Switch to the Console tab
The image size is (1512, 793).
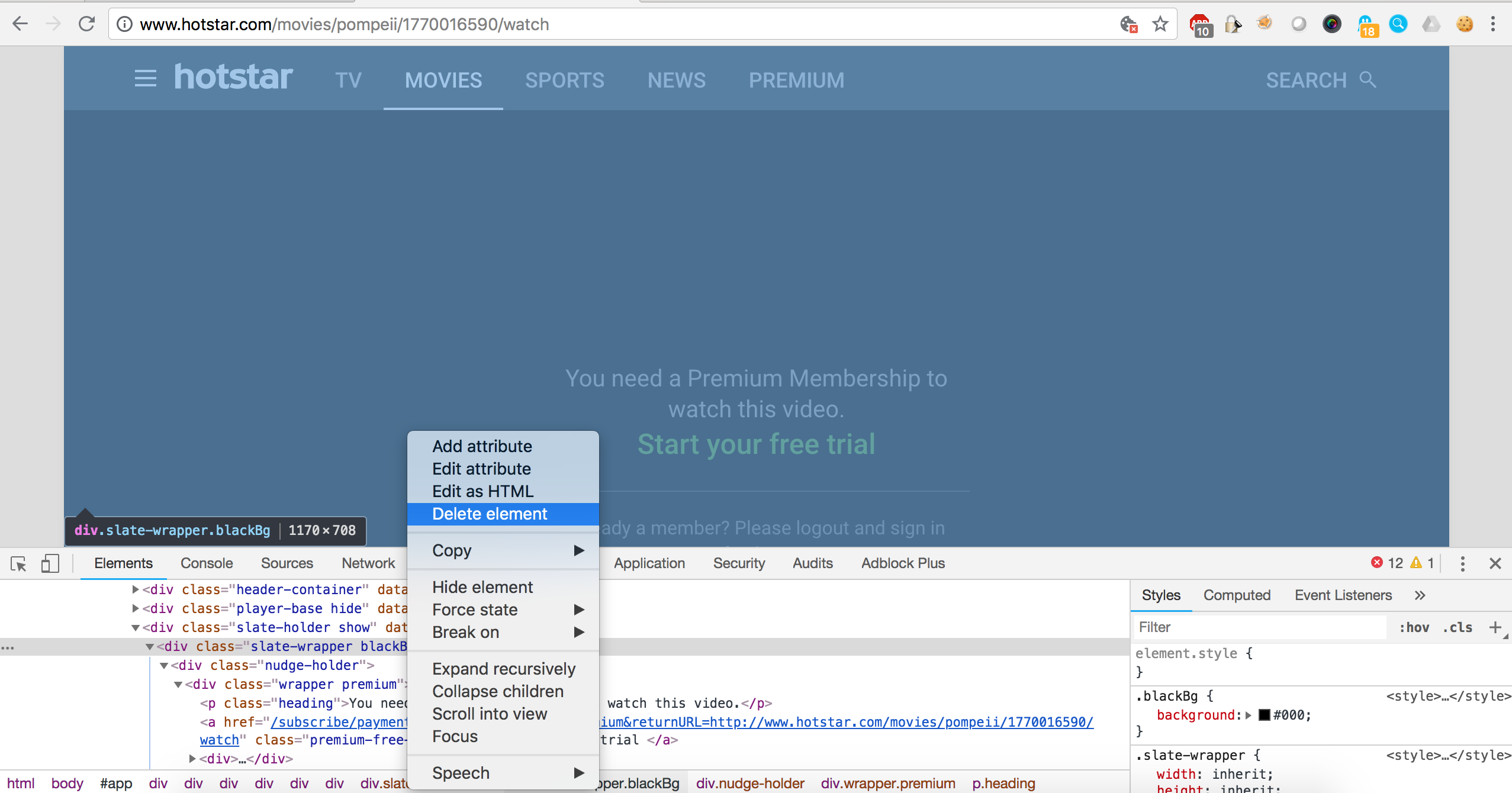click(x=207, y=563)
